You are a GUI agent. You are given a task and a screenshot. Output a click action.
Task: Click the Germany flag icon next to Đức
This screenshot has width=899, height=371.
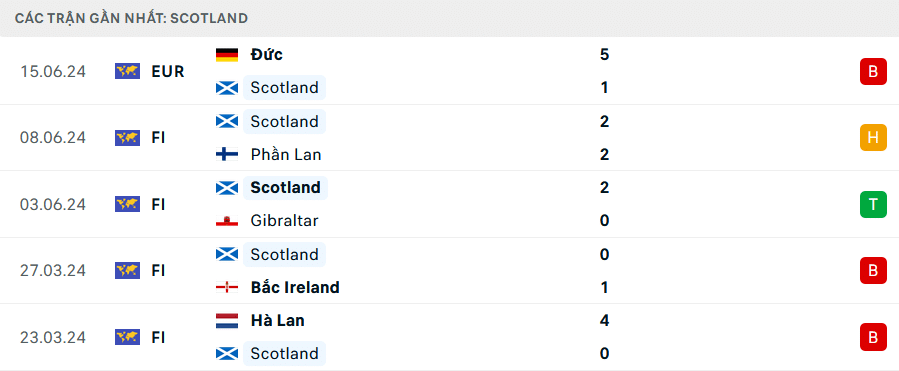tap(226, 55)
